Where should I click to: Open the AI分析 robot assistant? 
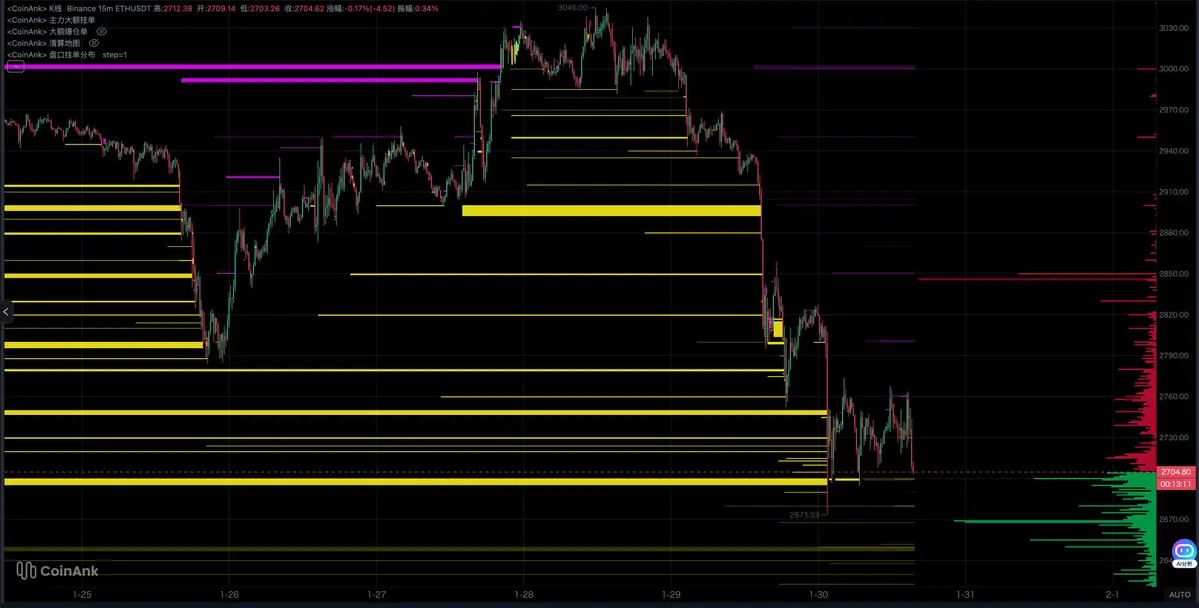1184,553
